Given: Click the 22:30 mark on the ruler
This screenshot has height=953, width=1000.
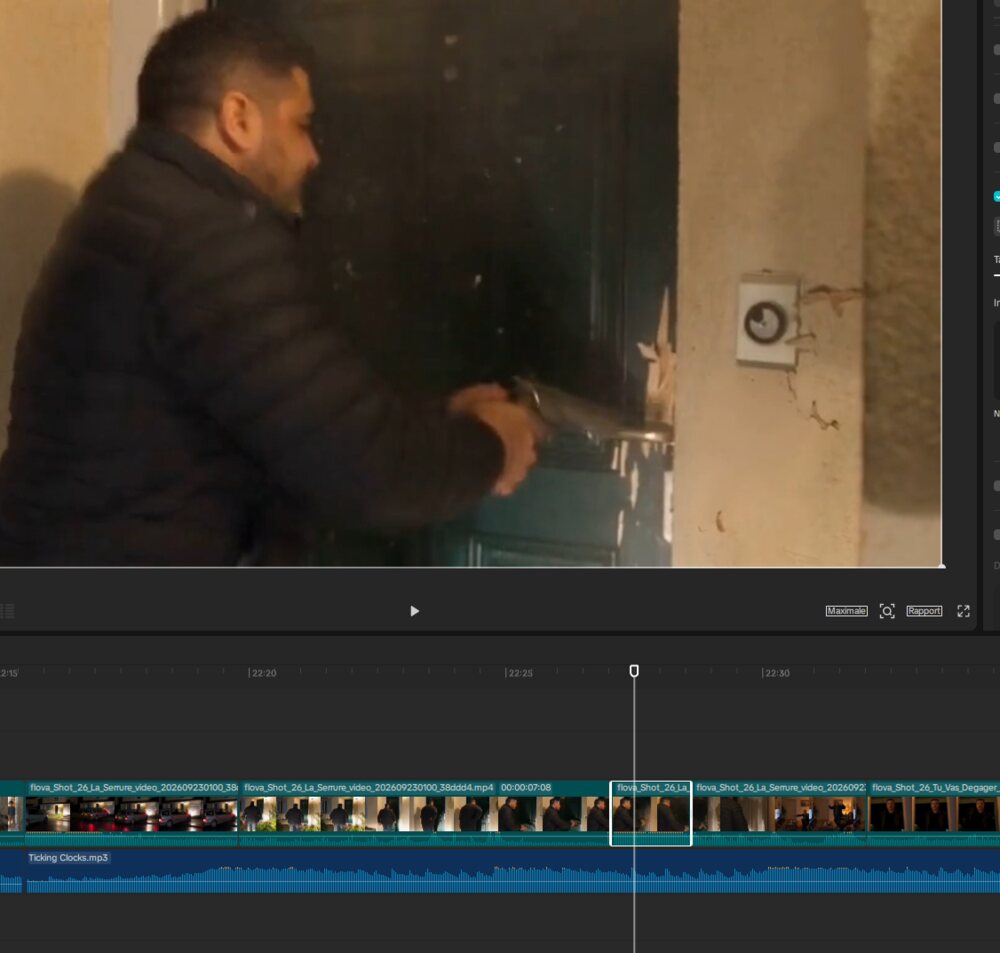Looking at the screenshot, I should click(x=776, y=673).
